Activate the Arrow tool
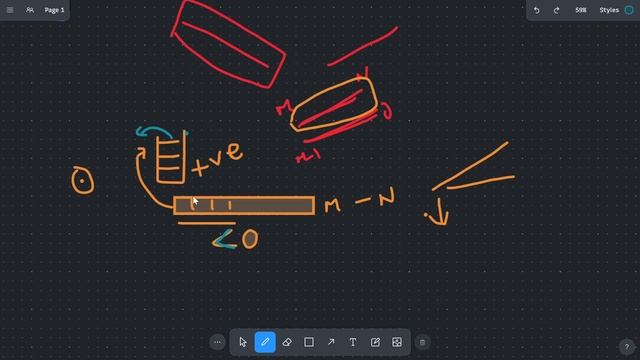 point(331,342)
